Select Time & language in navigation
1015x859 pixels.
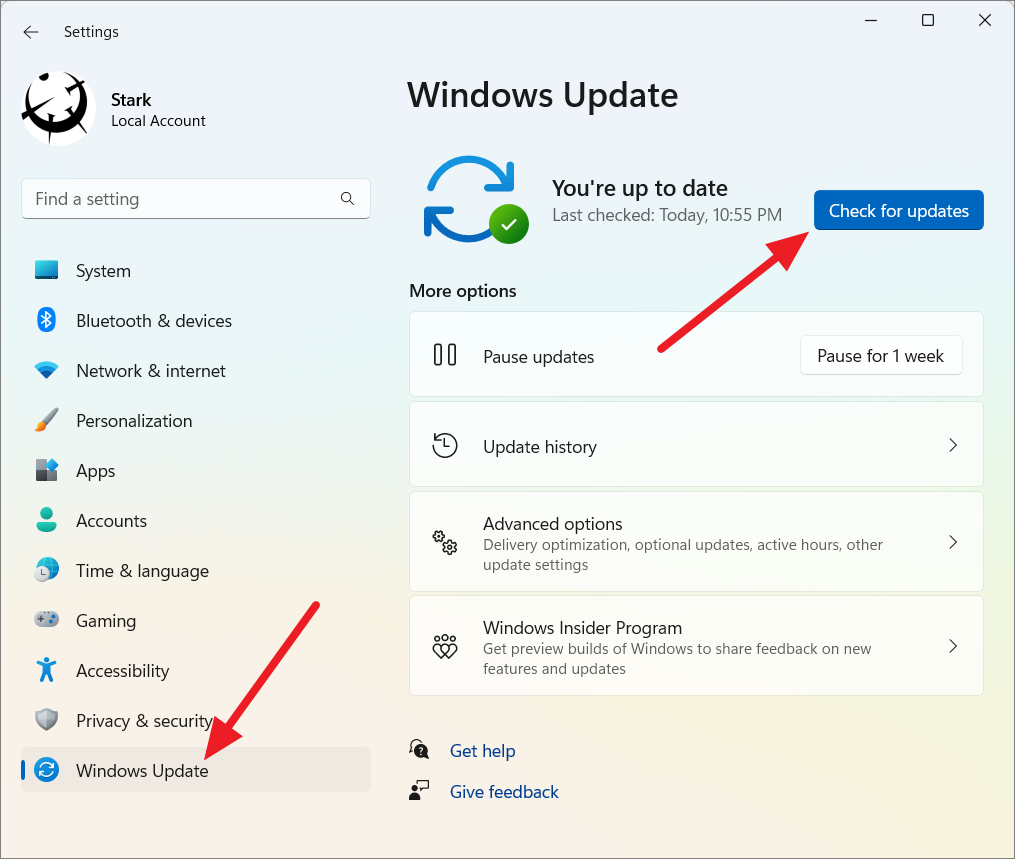pyautogui.click(x=46, y=570)
